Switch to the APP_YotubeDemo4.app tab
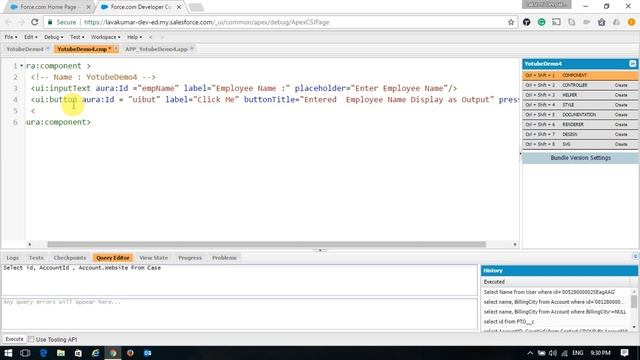Viewport: 640px width, 360px height. [x=156, y=49]
